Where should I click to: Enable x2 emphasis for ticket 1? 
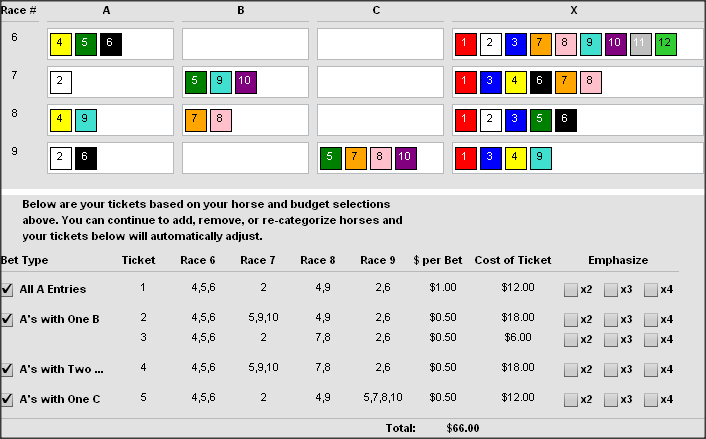point(571,290)
